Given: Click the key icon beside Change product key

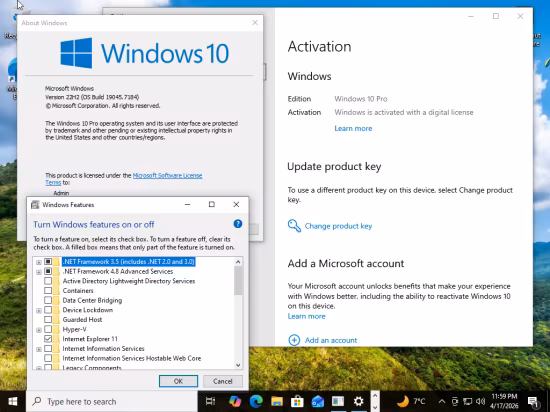Looking at the screenshot, I should click(x=294, y=226).
